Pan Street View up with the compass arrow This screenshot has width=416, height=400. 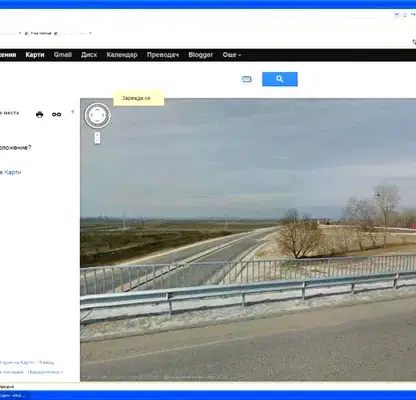point(97,109)
